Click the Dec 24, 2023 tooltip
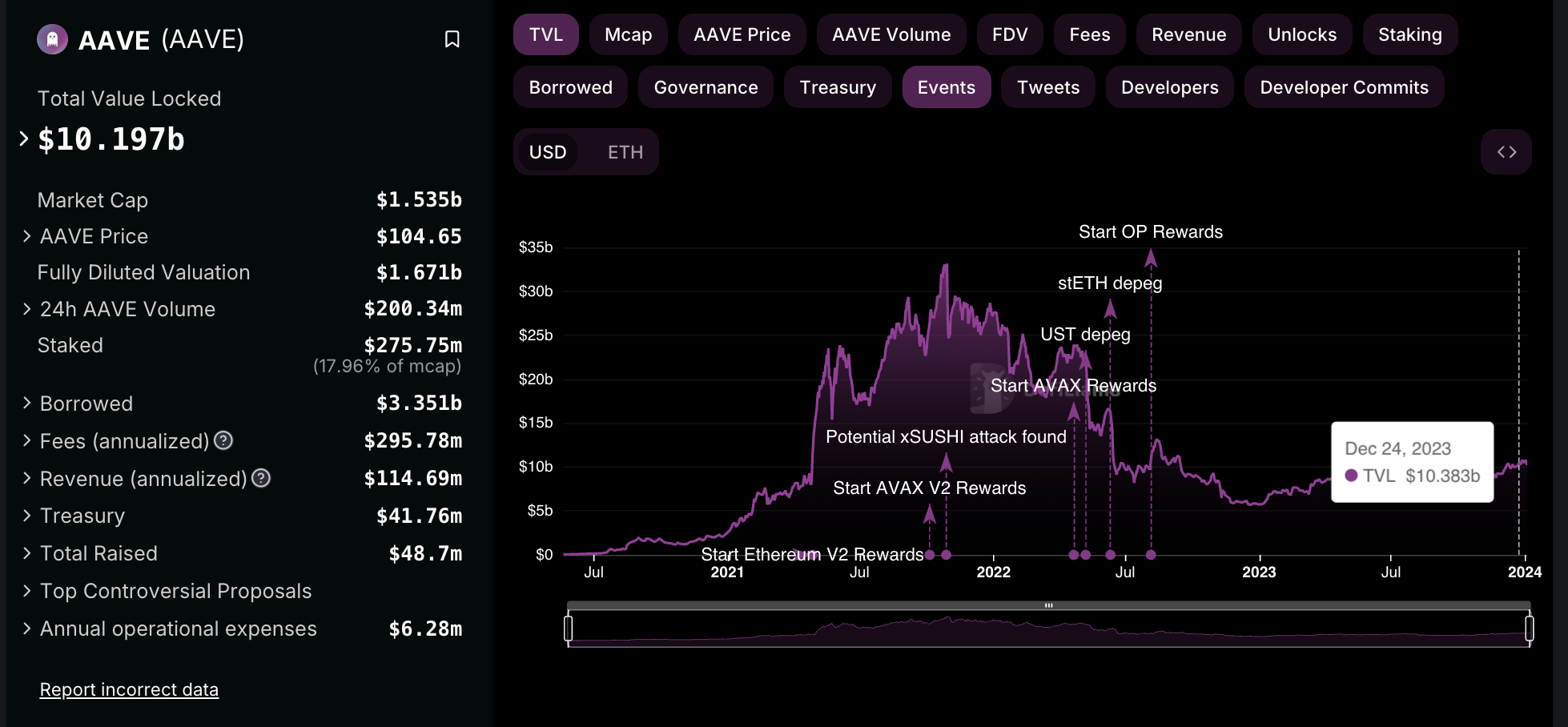Screen dimensions: 1568x727 [x=1413, y=462]
